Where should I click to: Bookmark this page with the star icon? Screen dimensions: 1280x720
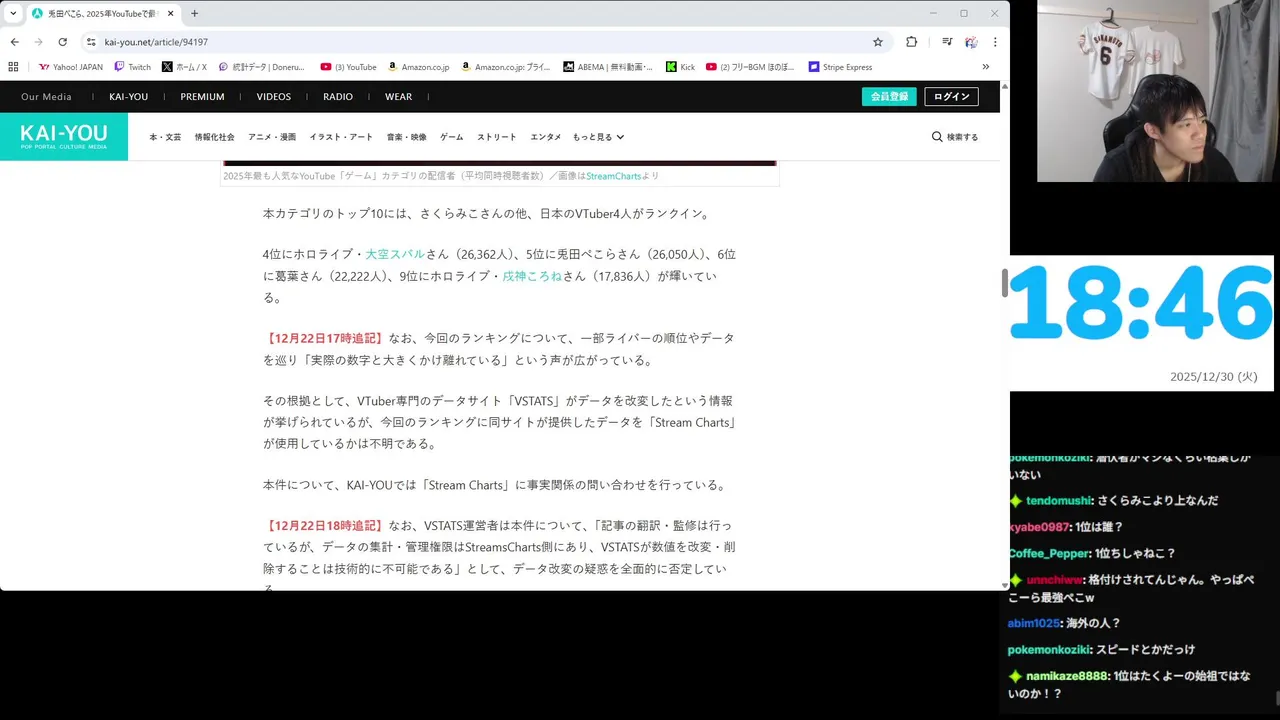click(x=878, y=42)
